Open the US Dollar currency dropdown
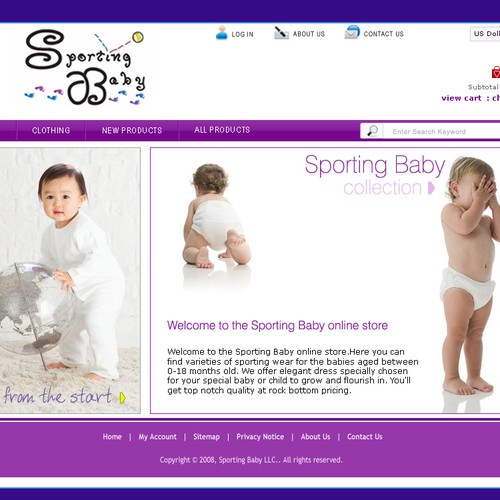Image resolution: width=500 pixels, height=500 pixels. (485, 34)
